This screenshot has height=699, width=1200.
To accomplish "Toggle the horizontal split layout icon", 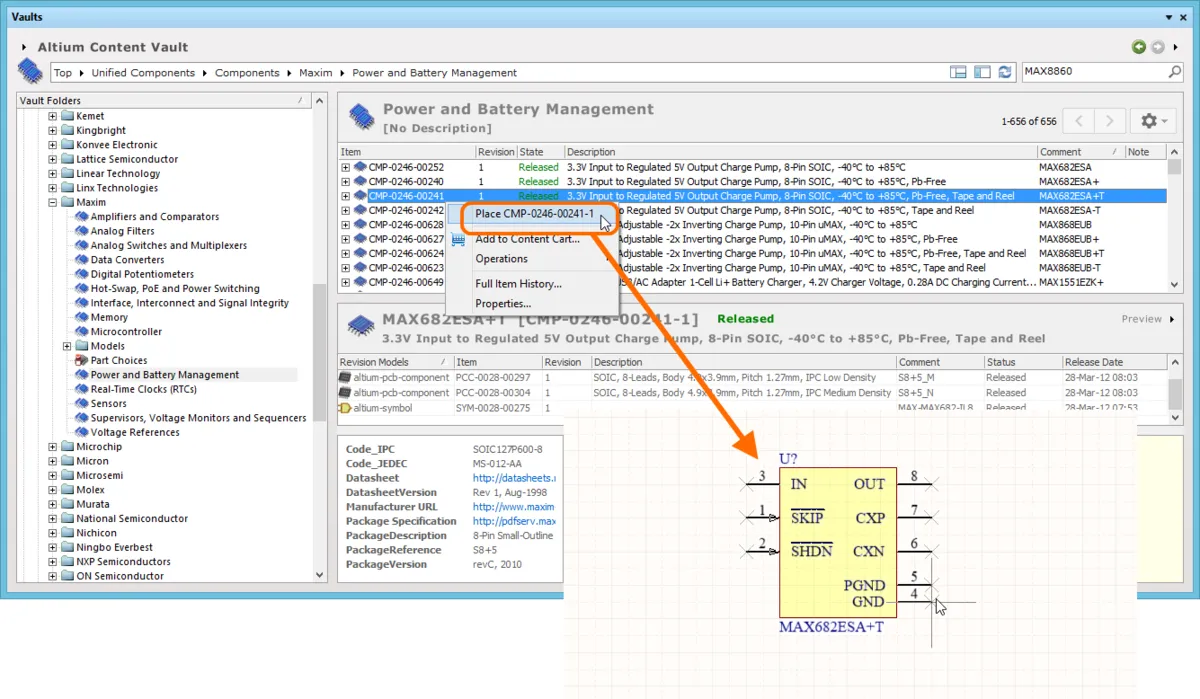I will (958, 72).
